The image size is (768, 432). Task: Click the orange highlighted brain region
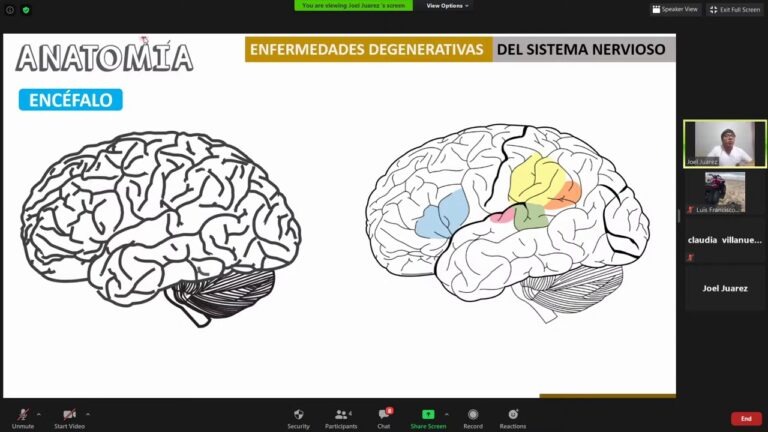coord(566,195)
